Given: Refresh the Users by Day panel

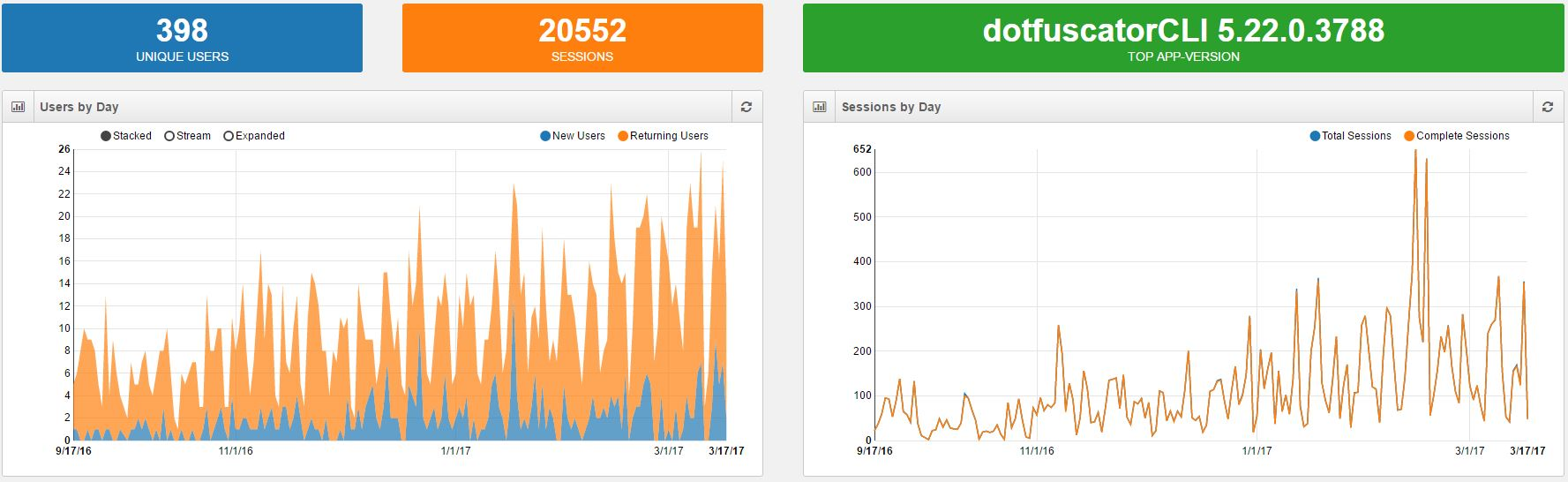Looking at the screenshot, I should coord(746,107).
